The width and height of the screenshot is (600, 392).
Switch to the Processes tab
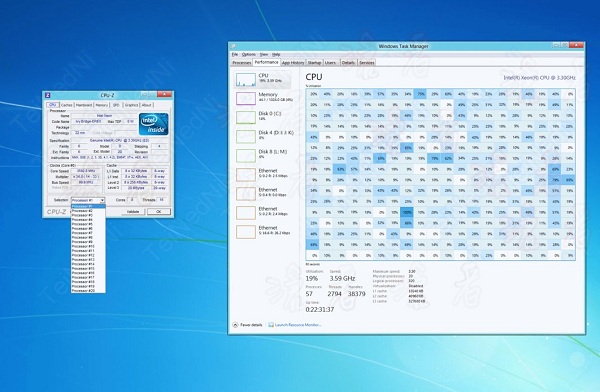point(242,63)
